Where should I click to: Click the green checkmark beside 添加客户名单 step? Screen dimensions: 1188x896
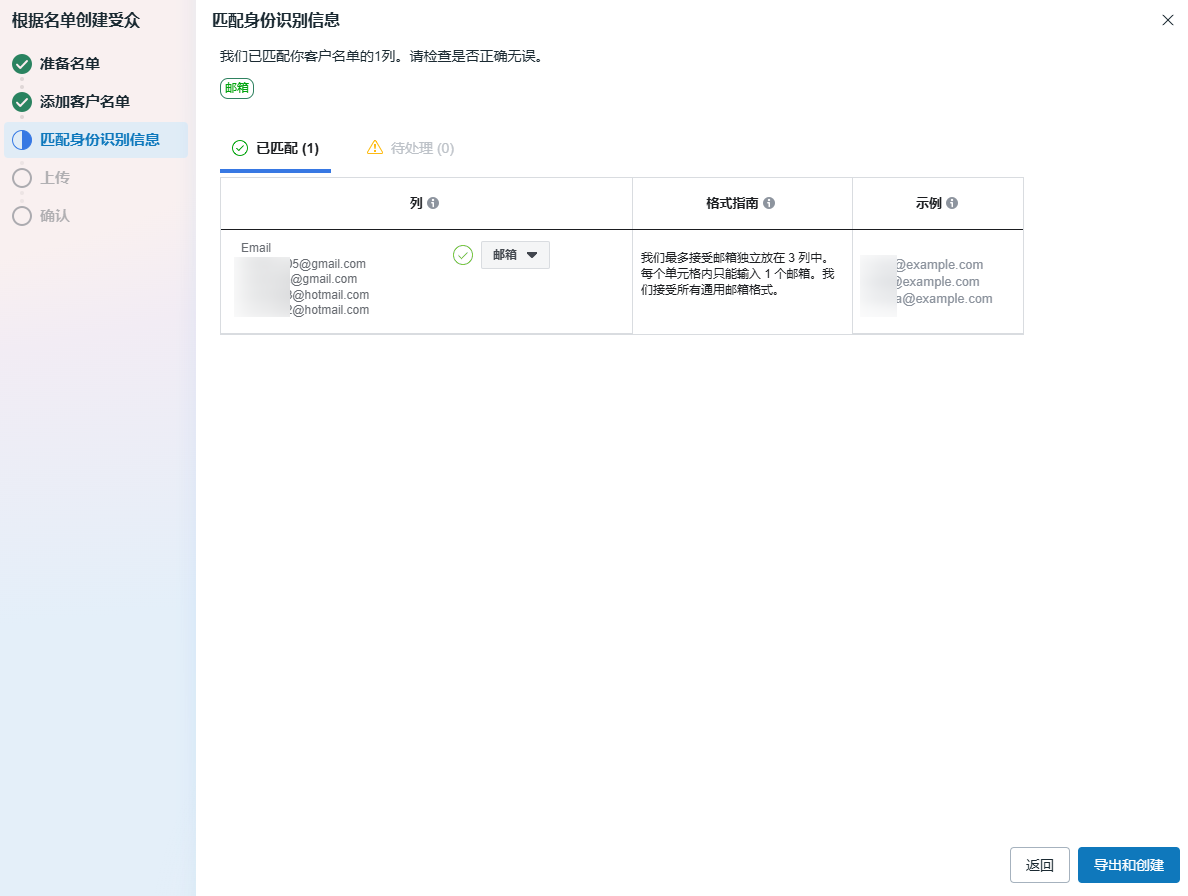(22, 102)
